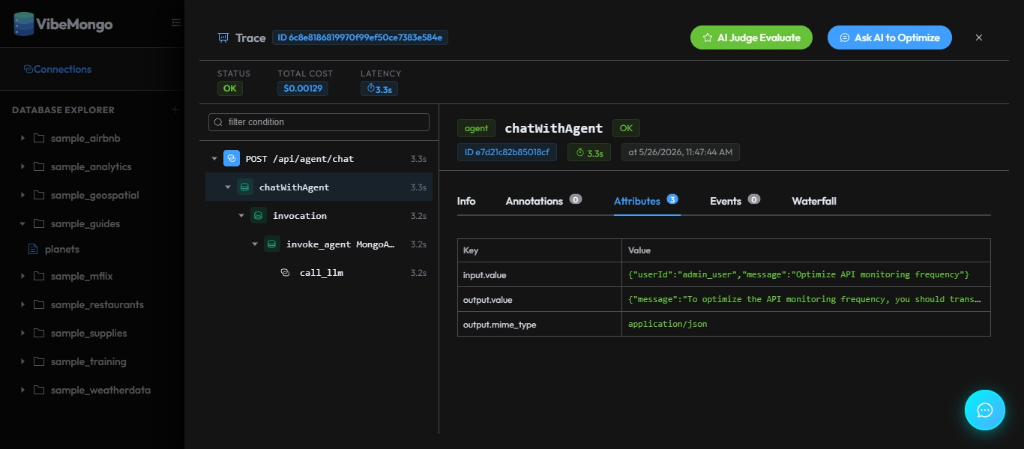The height and width of the screenshot is (449, 1024).
Task: Click the output.mime_type key cell
Action: 539,324
